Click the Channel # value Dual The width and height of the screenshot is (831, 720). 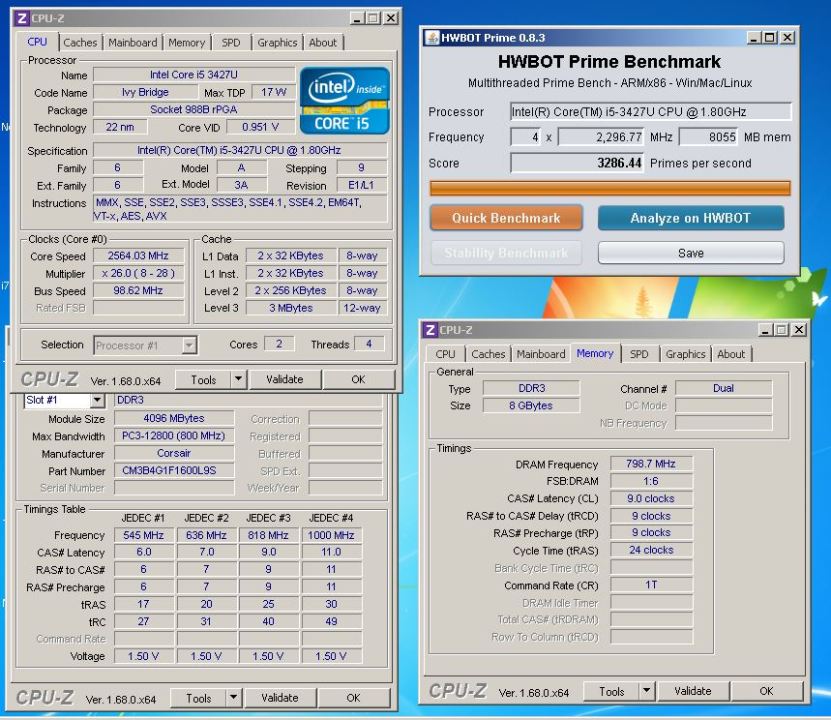[723, 388]
